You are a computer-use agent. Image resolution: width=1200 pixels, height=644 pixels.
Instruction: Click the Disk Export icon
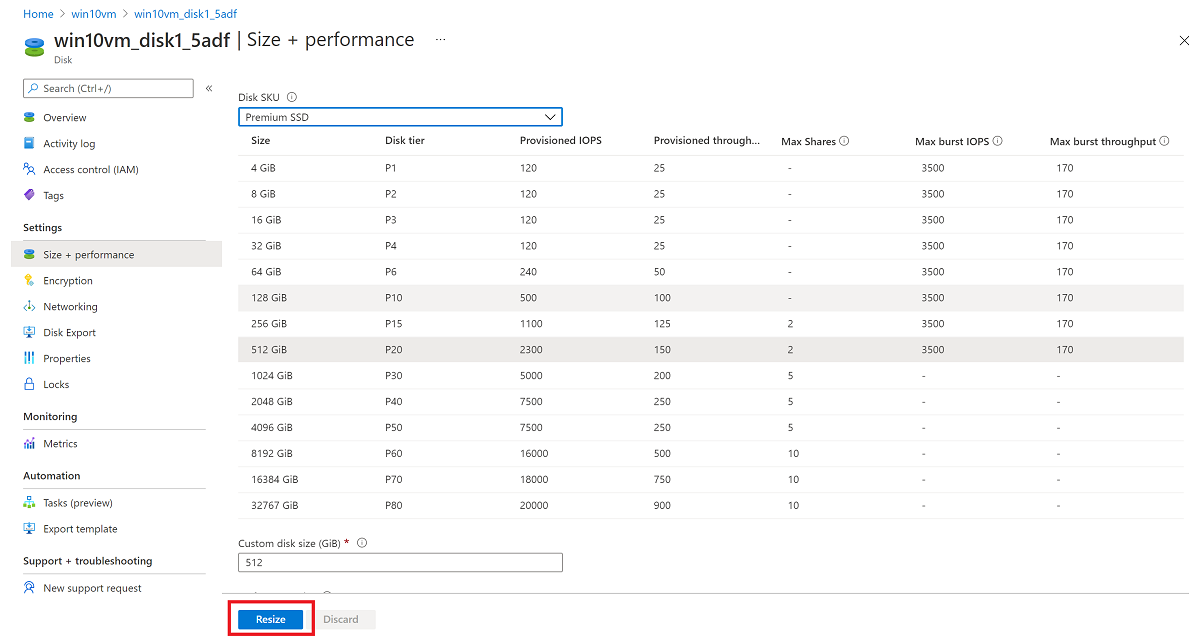(x=30, y=333)
